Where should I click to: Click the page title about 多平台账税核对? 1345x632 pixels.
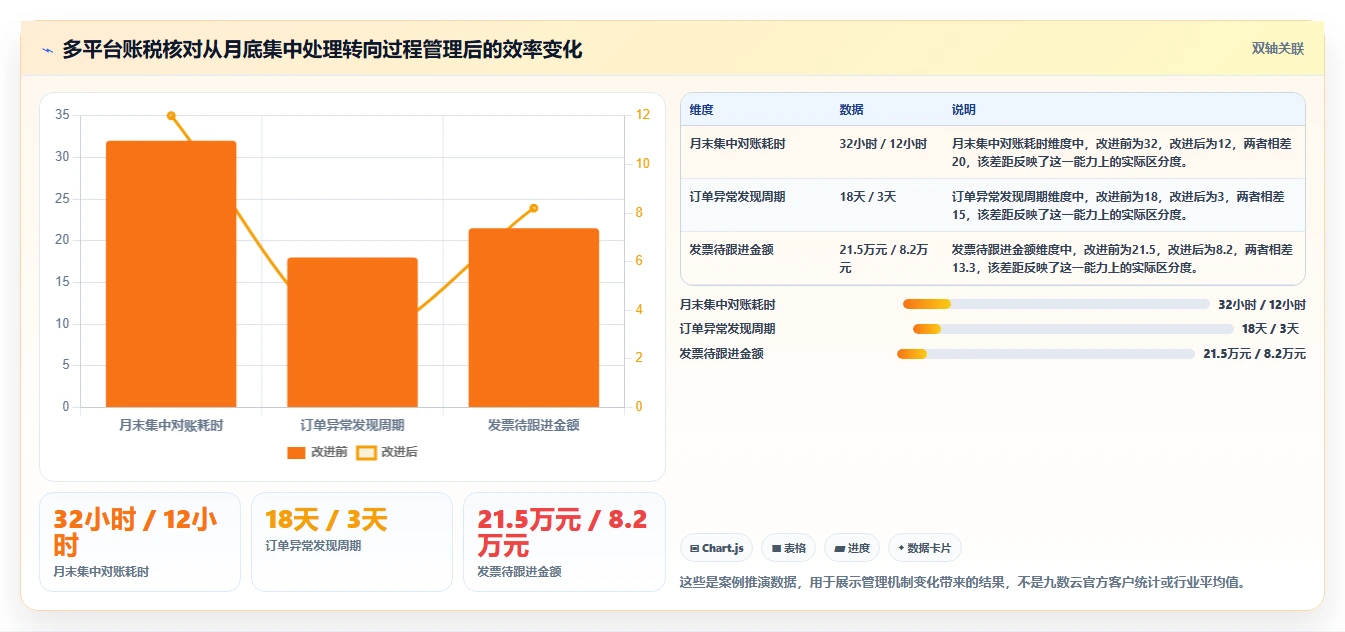click(322, 50)
